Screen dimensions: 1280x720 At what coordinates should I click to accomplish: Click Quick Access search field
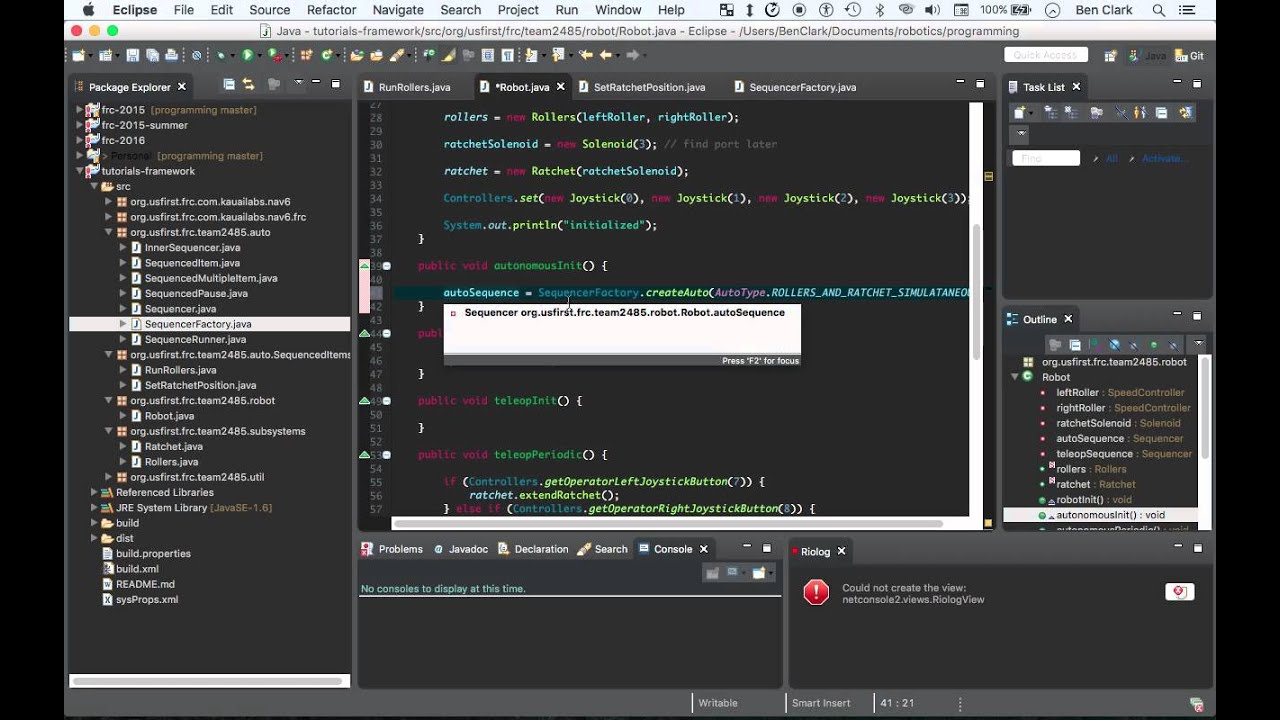click(1045, 56)
